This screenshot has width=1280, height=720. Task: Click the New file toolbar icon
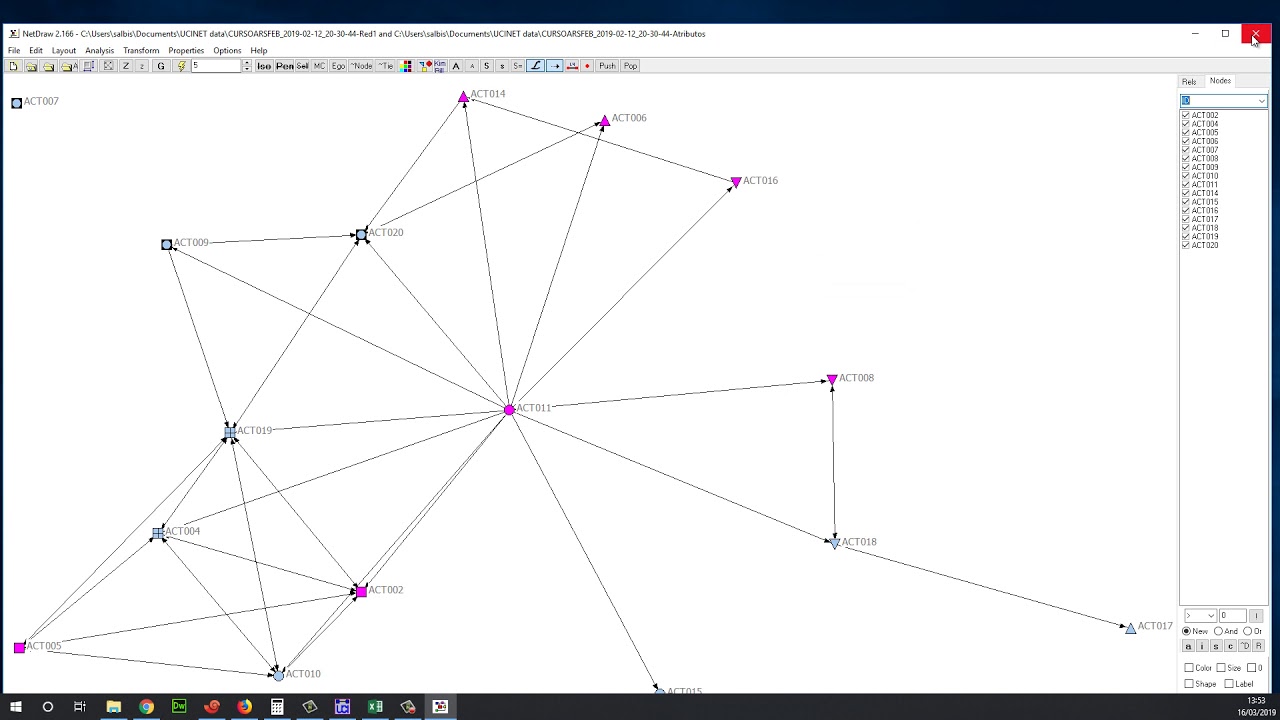click(13, 66)
